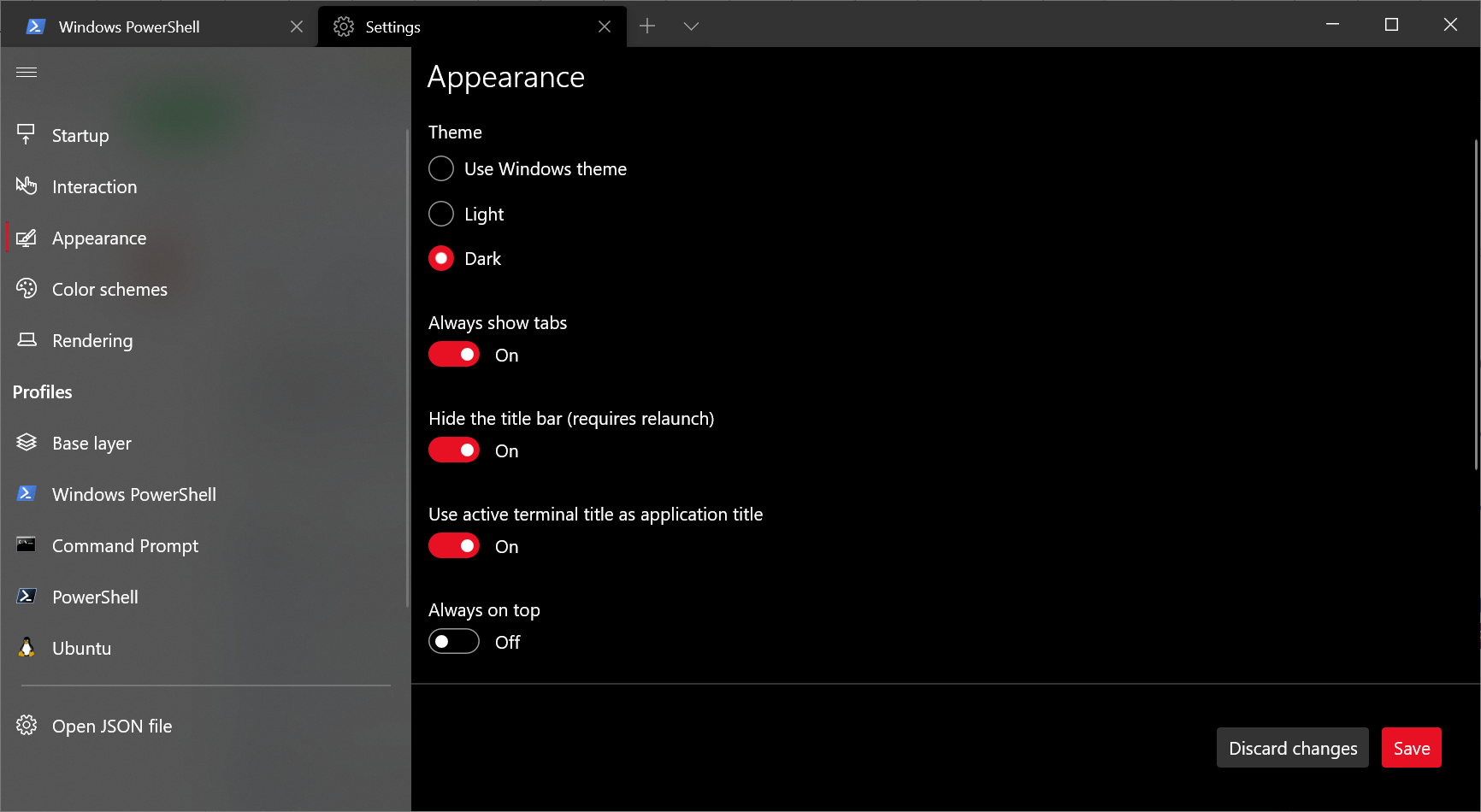The width and height of the screenshot is (1481, 812).
Task: Click the Appearance page heading
Action: click(506, 77)
